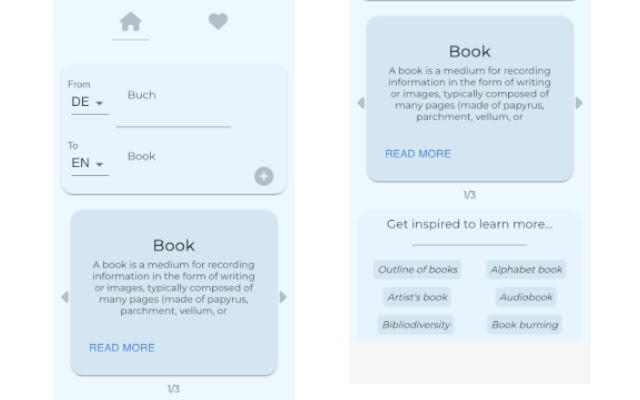The width and height of the screenshot is (640, 400).
Task: Go to previous card in right mockup
Action: [x=361, y=103]
